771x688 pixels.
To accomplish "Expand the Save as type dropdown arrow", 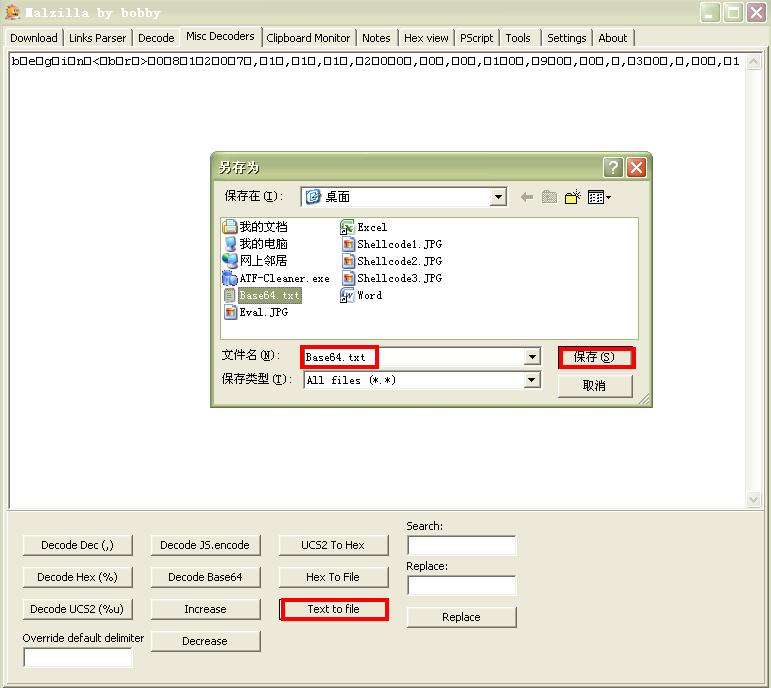I will pyautogui.click(x=532, y=380).
